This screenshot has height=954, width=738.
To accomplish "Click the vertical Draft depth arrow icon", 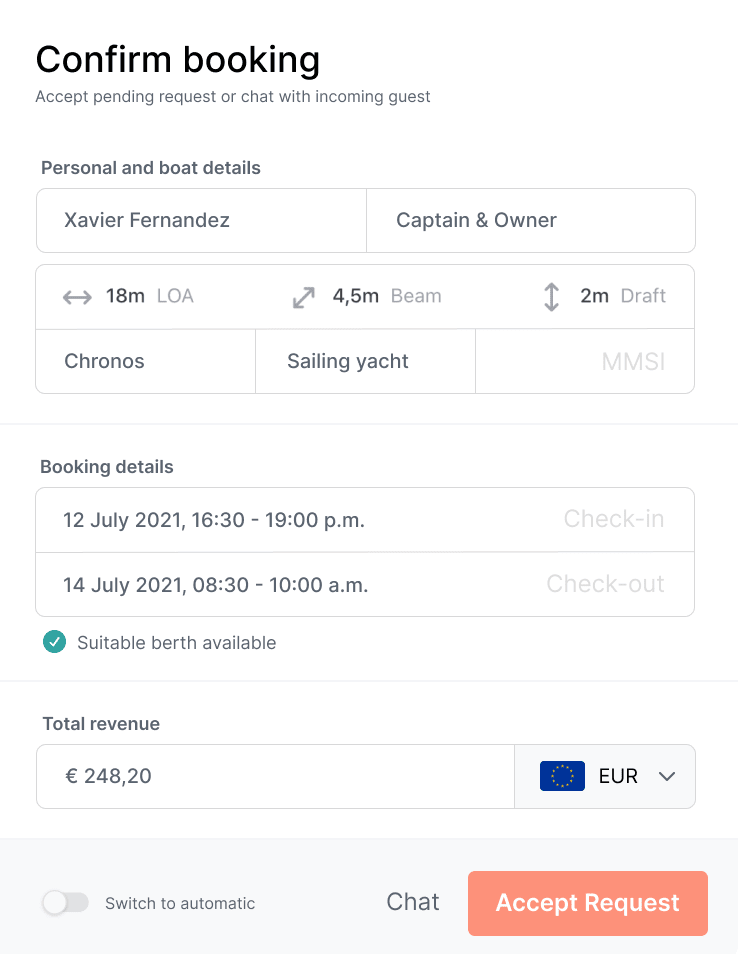I will pyautogui.click(x=551, y=297).
